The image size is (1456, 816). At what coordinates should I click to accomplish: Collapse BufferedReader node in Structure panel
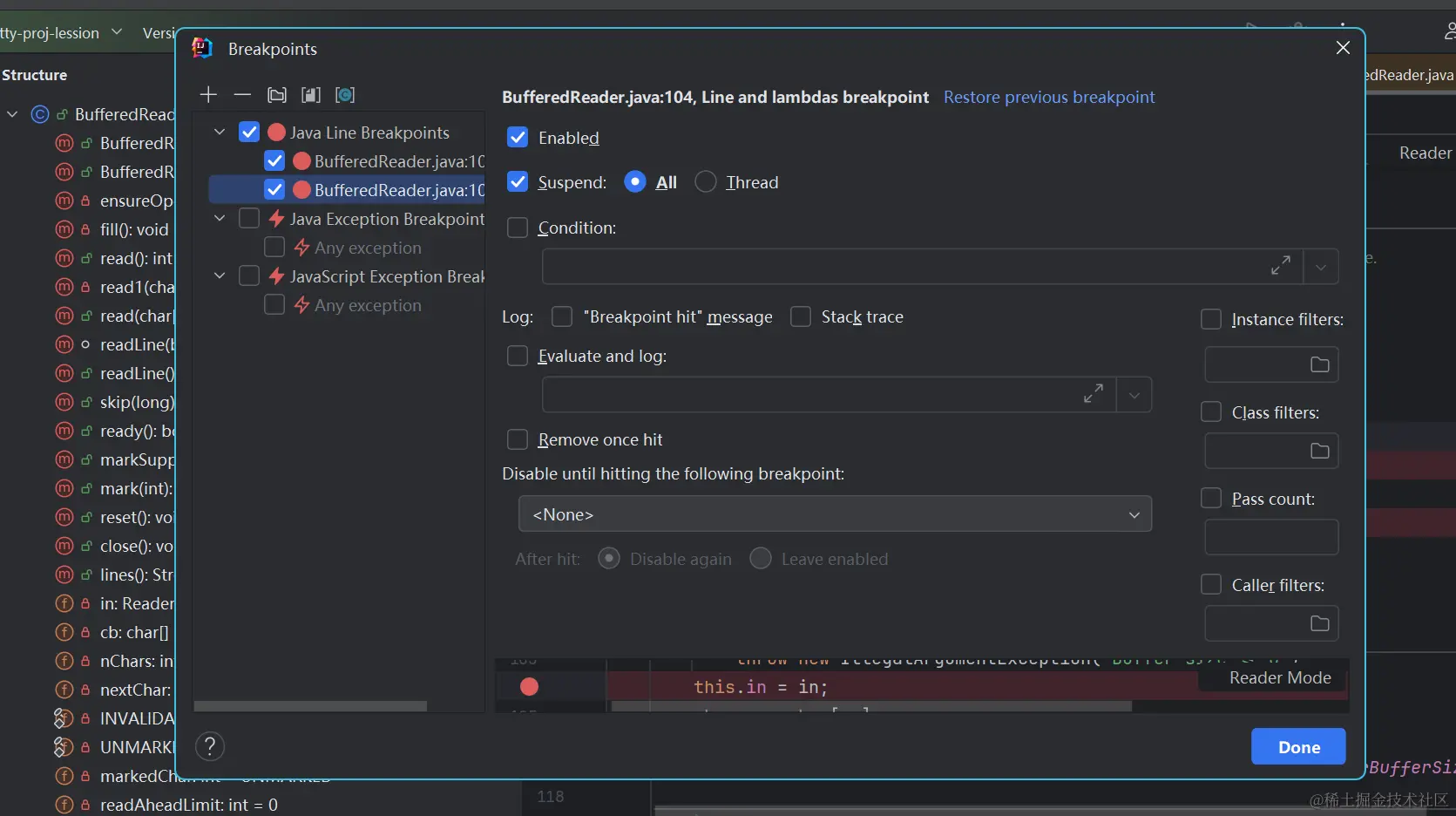tap(12, 114)
